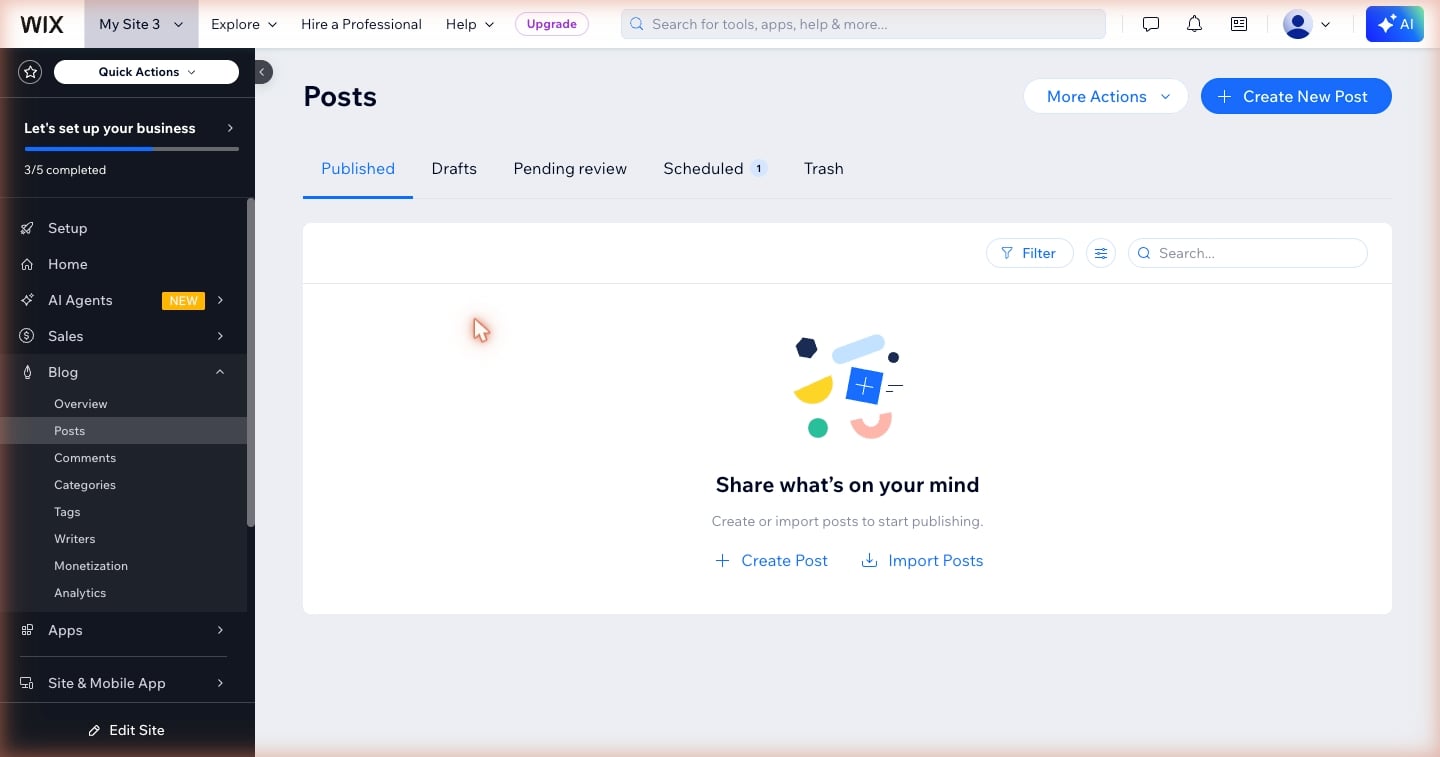Click the Import Posts link

922,561
